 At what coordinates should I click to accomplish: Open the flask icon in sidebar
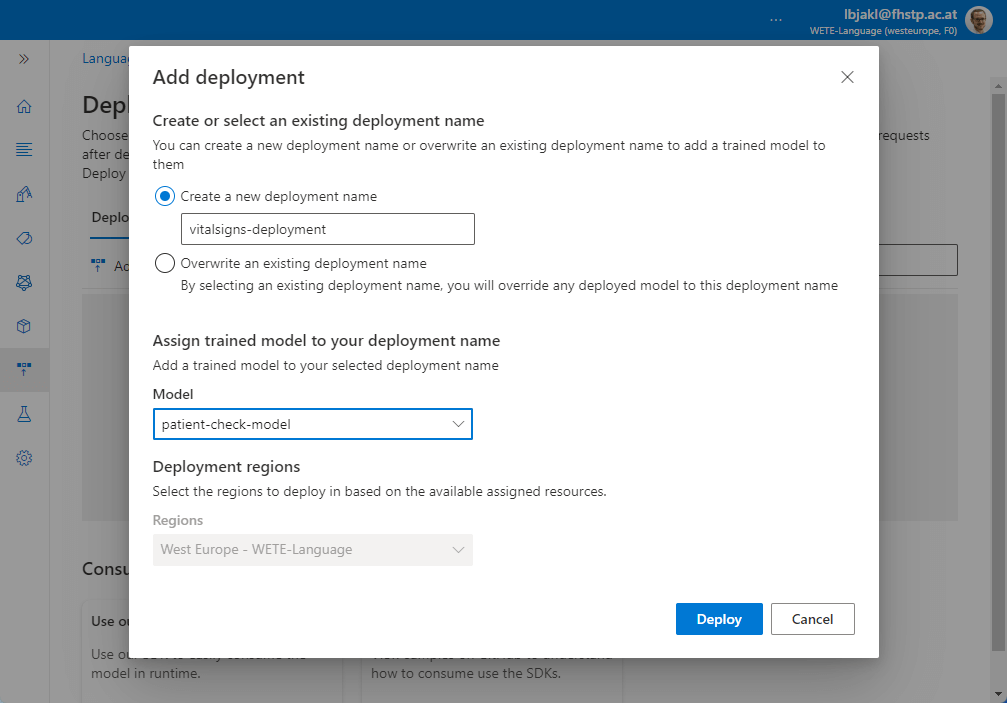click(24, 414)
